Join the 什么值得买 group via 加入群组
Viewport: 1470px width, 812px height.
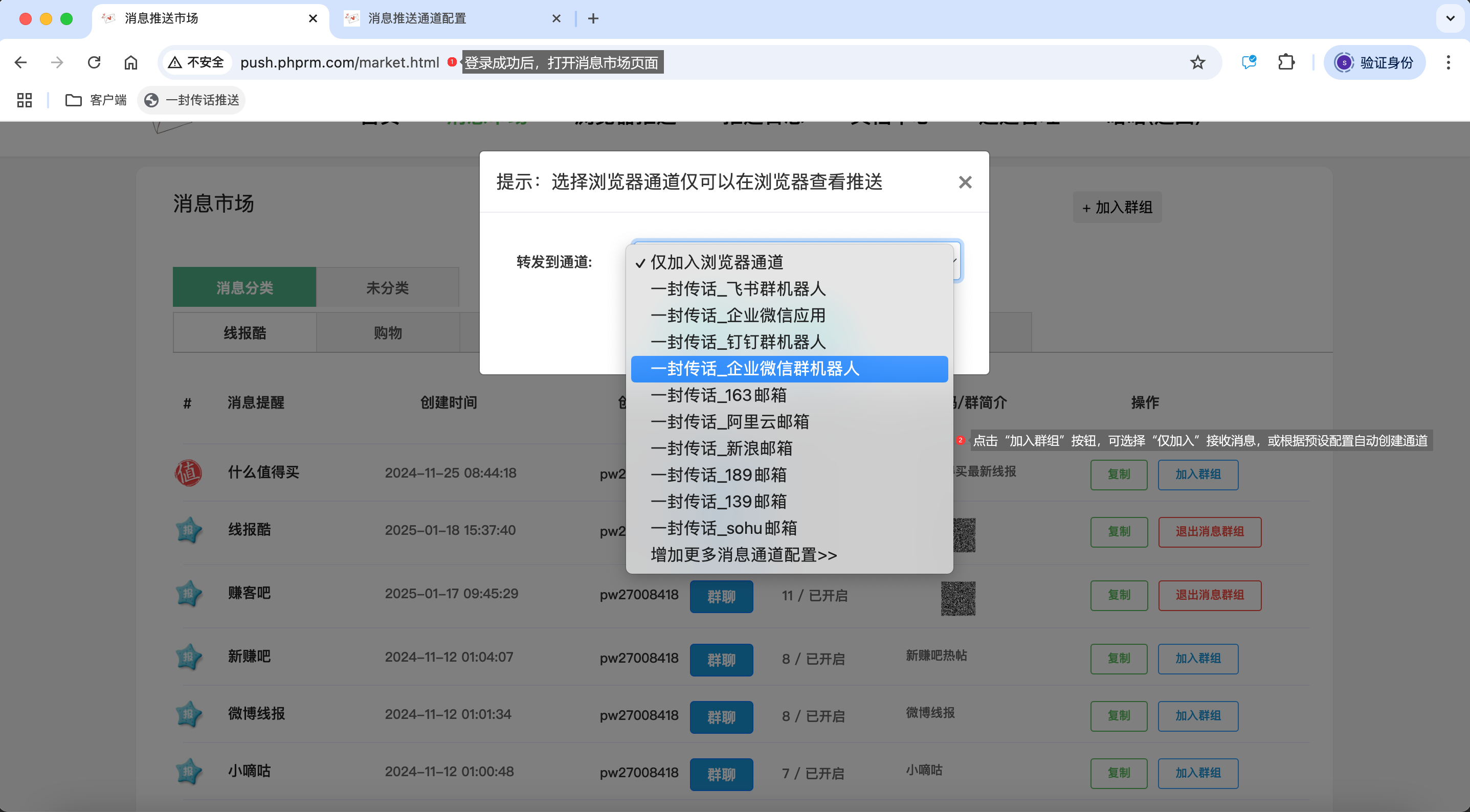1198,475
